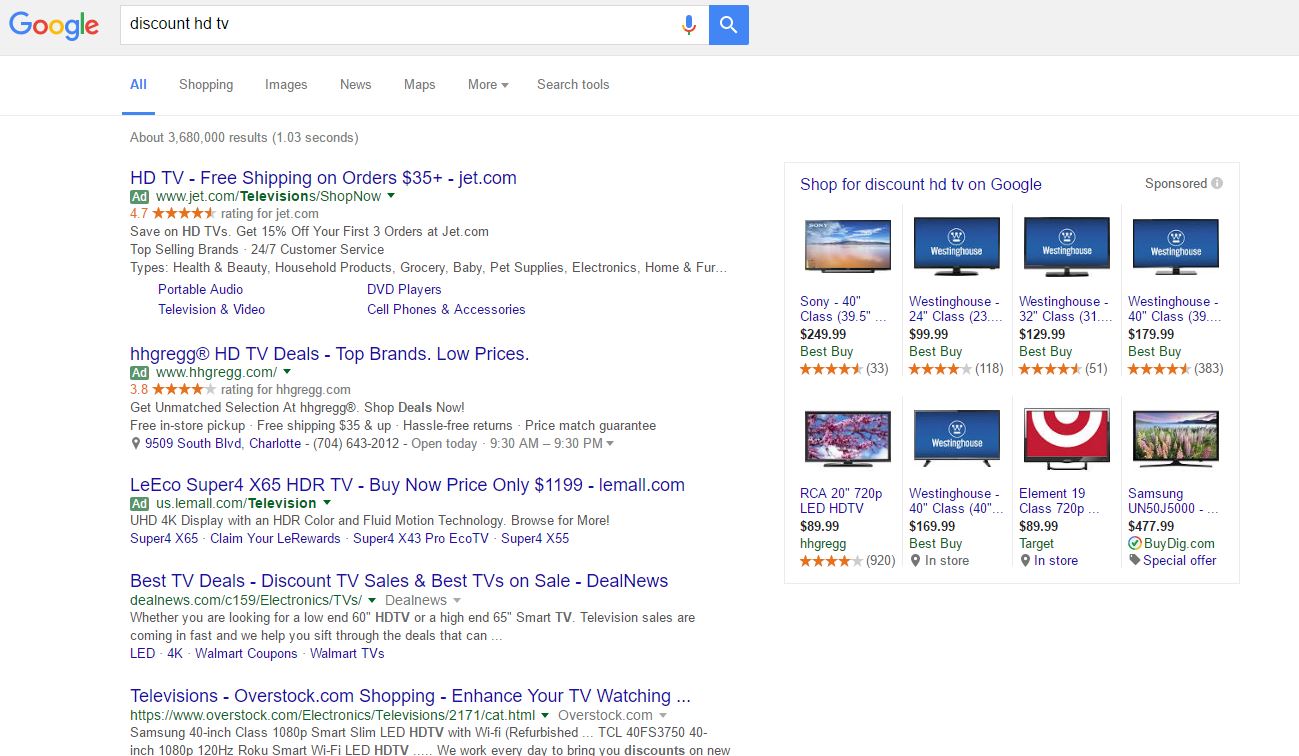Viewport: 1299px width, 756px height.
Task: Open HD TV Free Shipping jet.com ad
Action: coord(323,178)
